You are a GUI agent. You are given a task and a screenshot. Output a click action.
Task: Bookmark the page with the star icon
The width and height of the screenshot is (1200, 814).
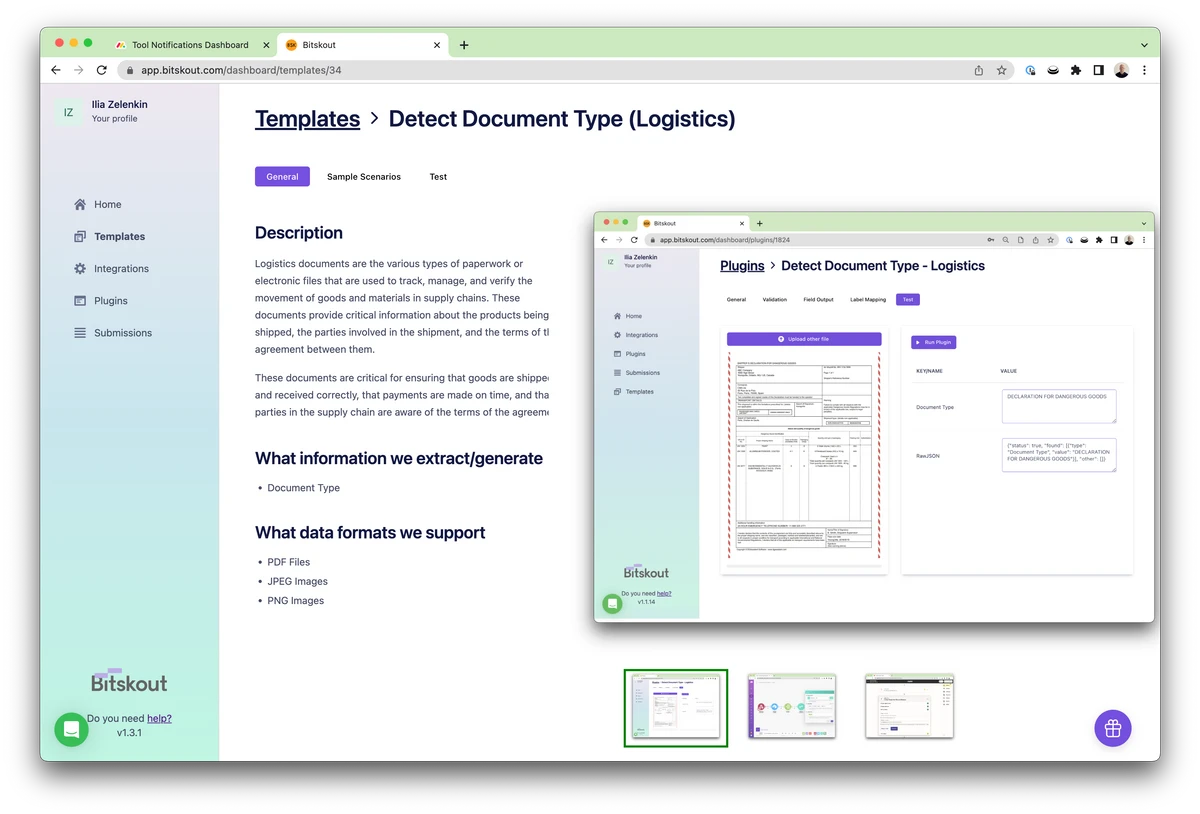1001,70
